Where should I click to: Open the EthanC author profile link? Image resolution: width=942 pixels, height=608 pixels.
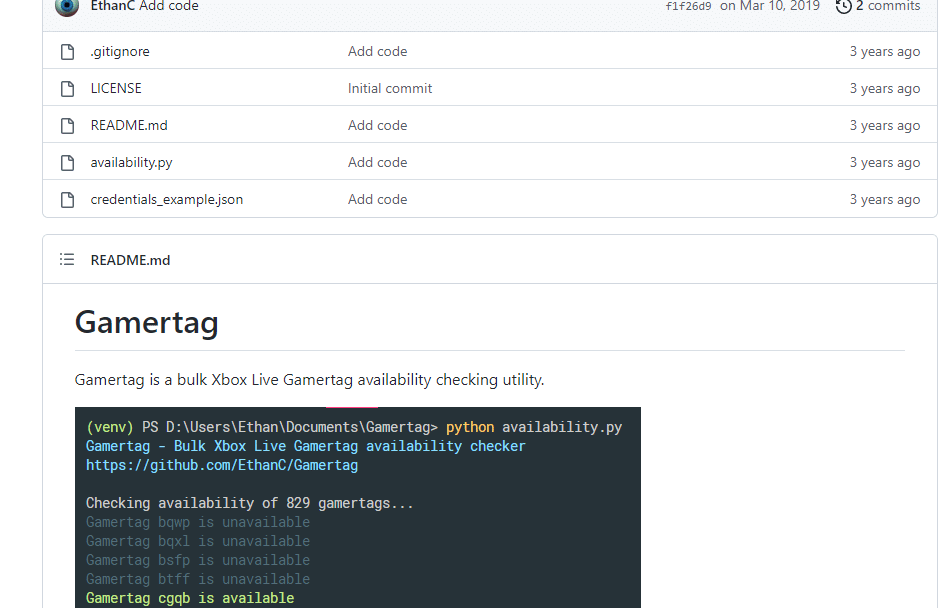pyautogui.click(x=112, y=6)
